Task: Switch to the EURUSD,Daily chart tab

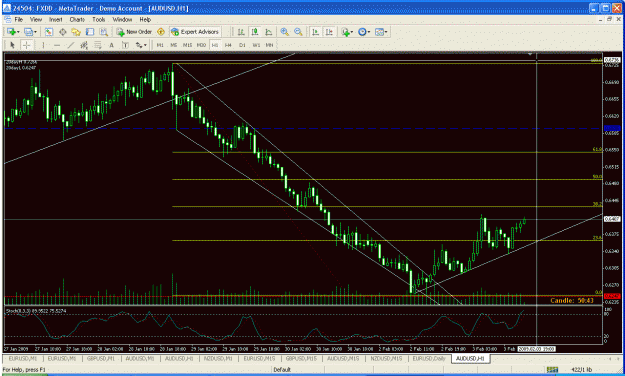Action: point(429,358)
